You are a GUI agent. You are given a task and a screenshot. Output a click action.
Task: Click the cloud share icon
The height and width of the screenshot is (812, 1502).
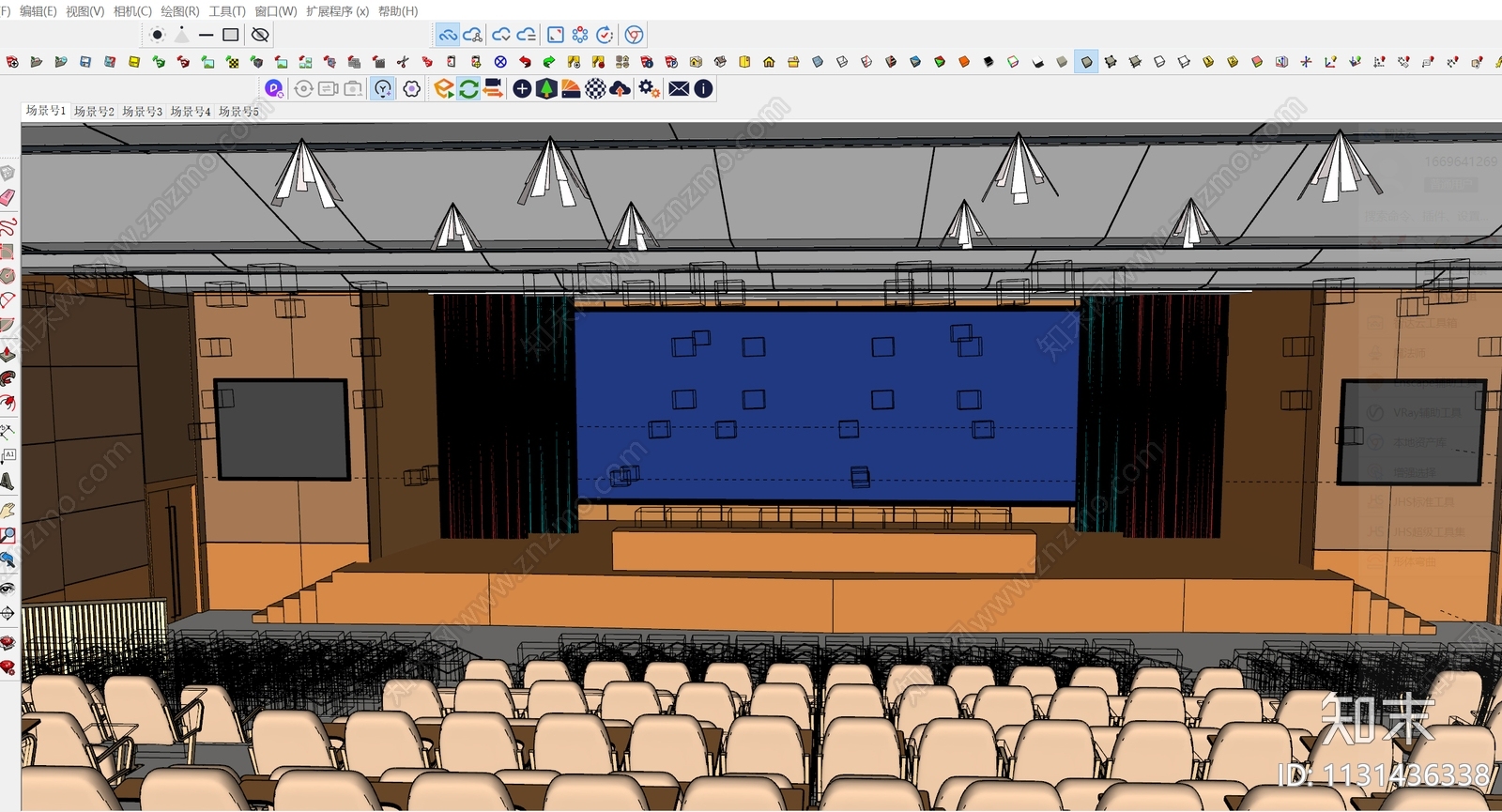473,35
